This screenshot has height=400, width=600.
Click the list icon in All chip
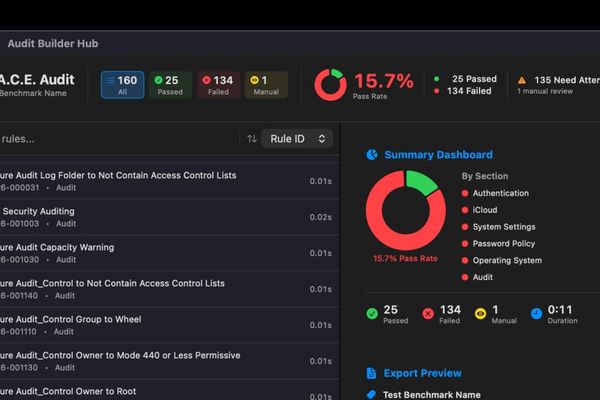click(110, 80)
